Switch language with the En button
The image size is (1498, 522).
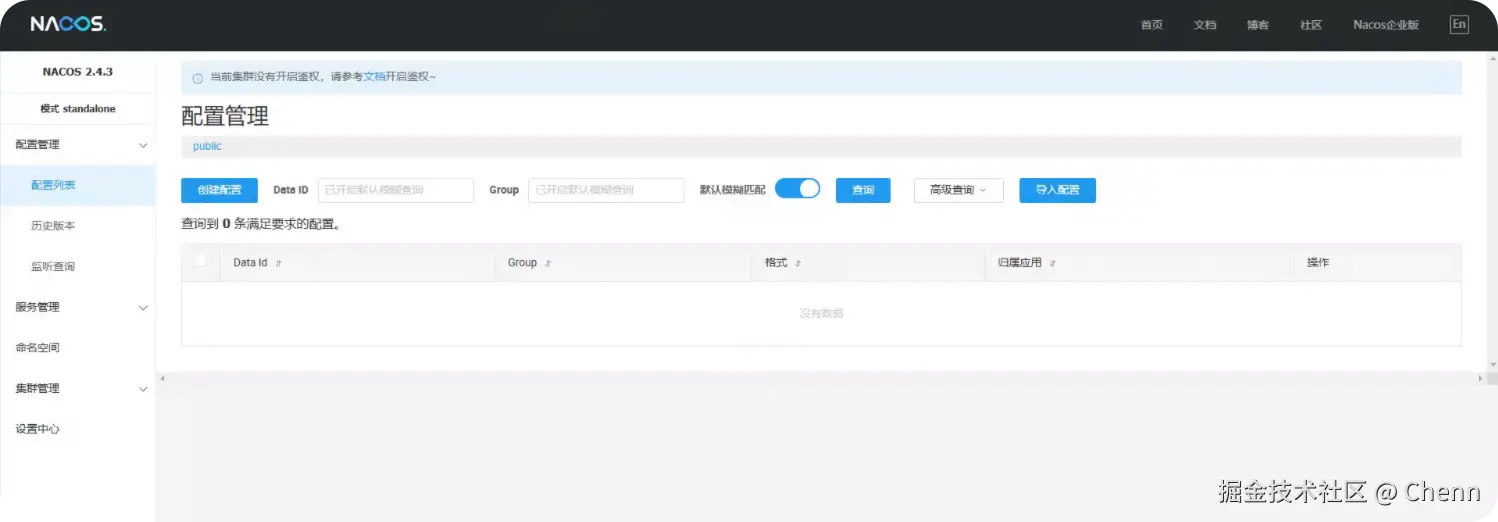pos(1459,25)
